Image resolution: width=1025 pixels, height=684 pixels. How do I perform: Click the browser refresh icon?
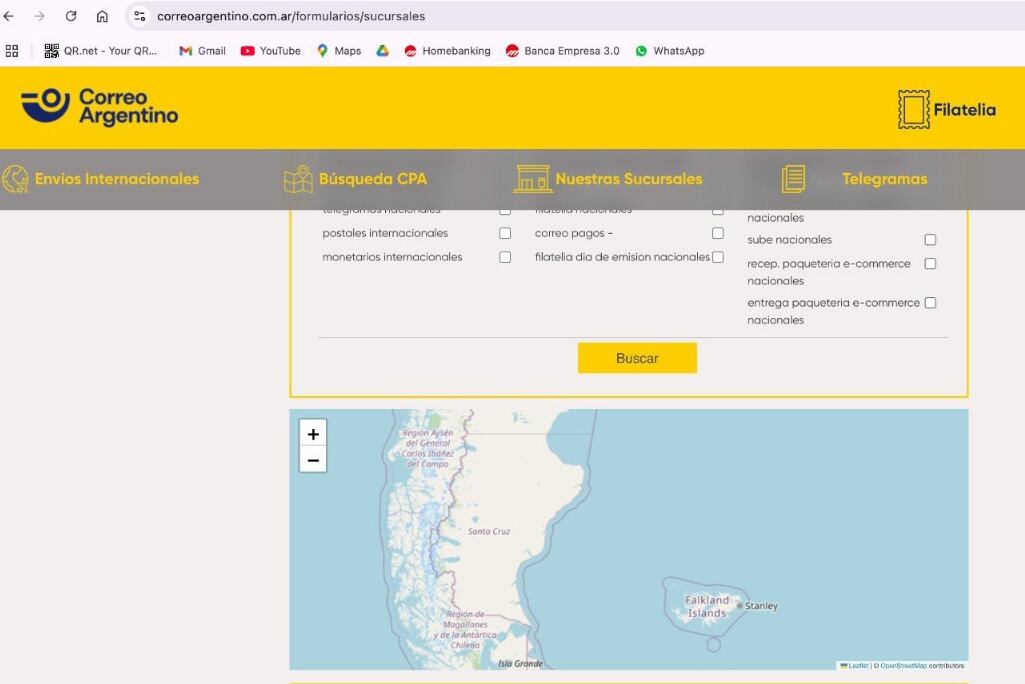click(x=69, y=16)
